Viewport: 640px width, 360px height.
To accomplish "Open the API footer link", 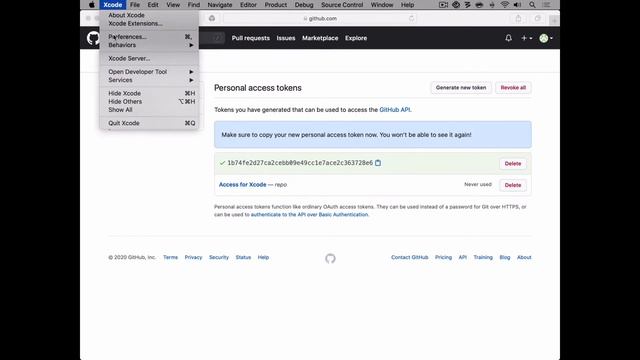I will coord(462,257).
